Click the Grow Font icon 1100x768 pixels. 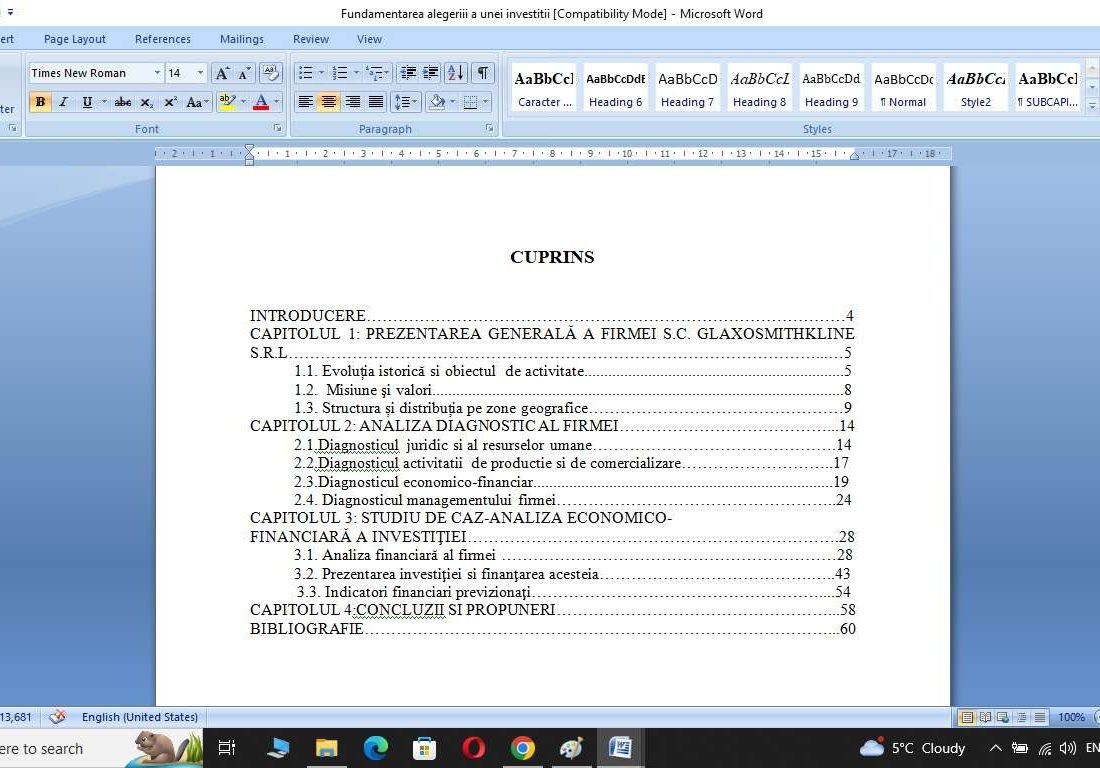[x=223, y=72]
